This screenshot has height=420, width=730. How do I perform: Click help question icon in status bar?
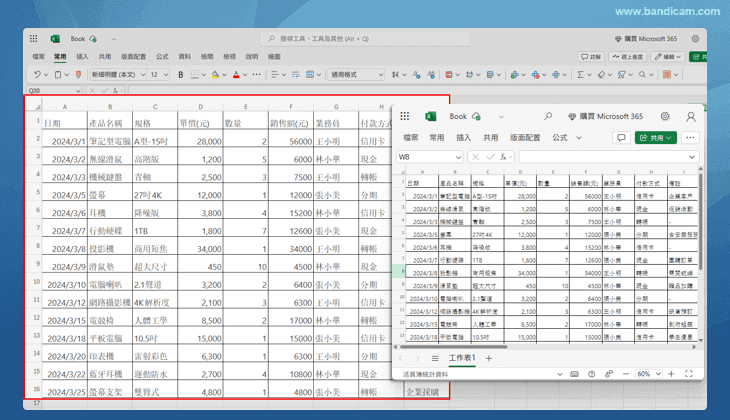591,374
